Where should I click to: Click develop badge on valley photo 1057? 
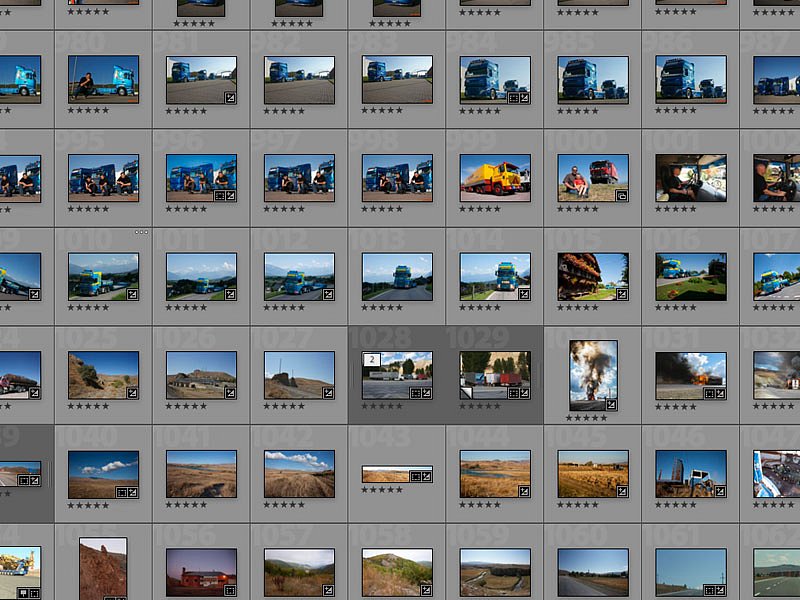[328, 590]
